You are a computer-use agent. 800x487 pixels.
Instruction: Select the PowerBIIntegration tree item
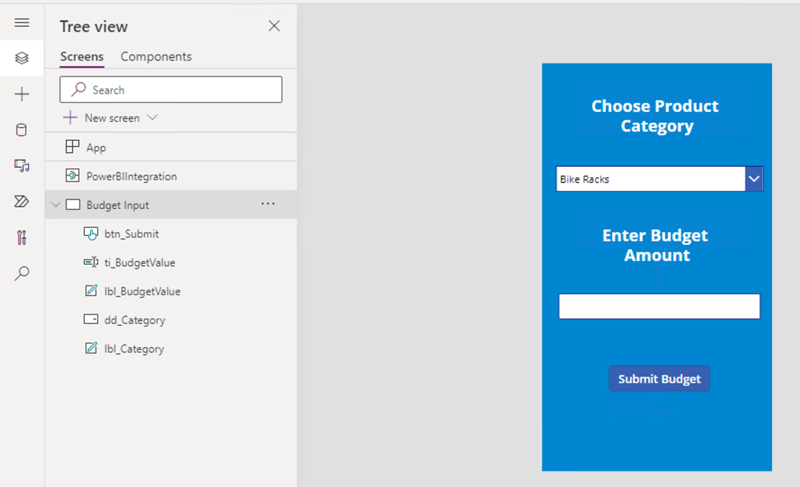point(130,176)
